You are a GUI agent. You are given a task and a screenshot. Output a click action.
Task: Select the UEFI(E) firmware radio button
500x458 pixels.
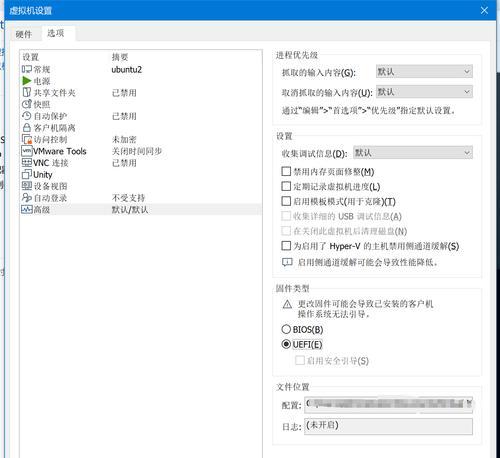pyautogui.click(x=286, y=344)
